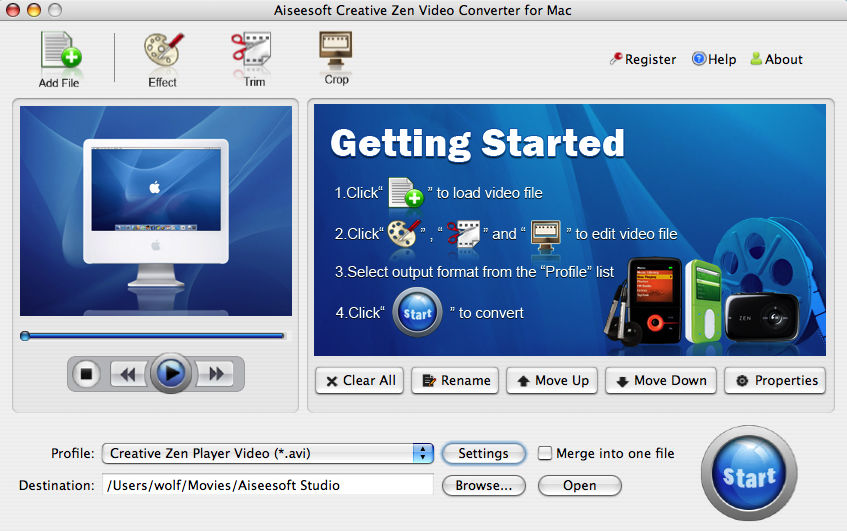Screen dimensions: 847x531
Task: Click the "3.Select output format" instruction text
Action: [x=474, y=272]
